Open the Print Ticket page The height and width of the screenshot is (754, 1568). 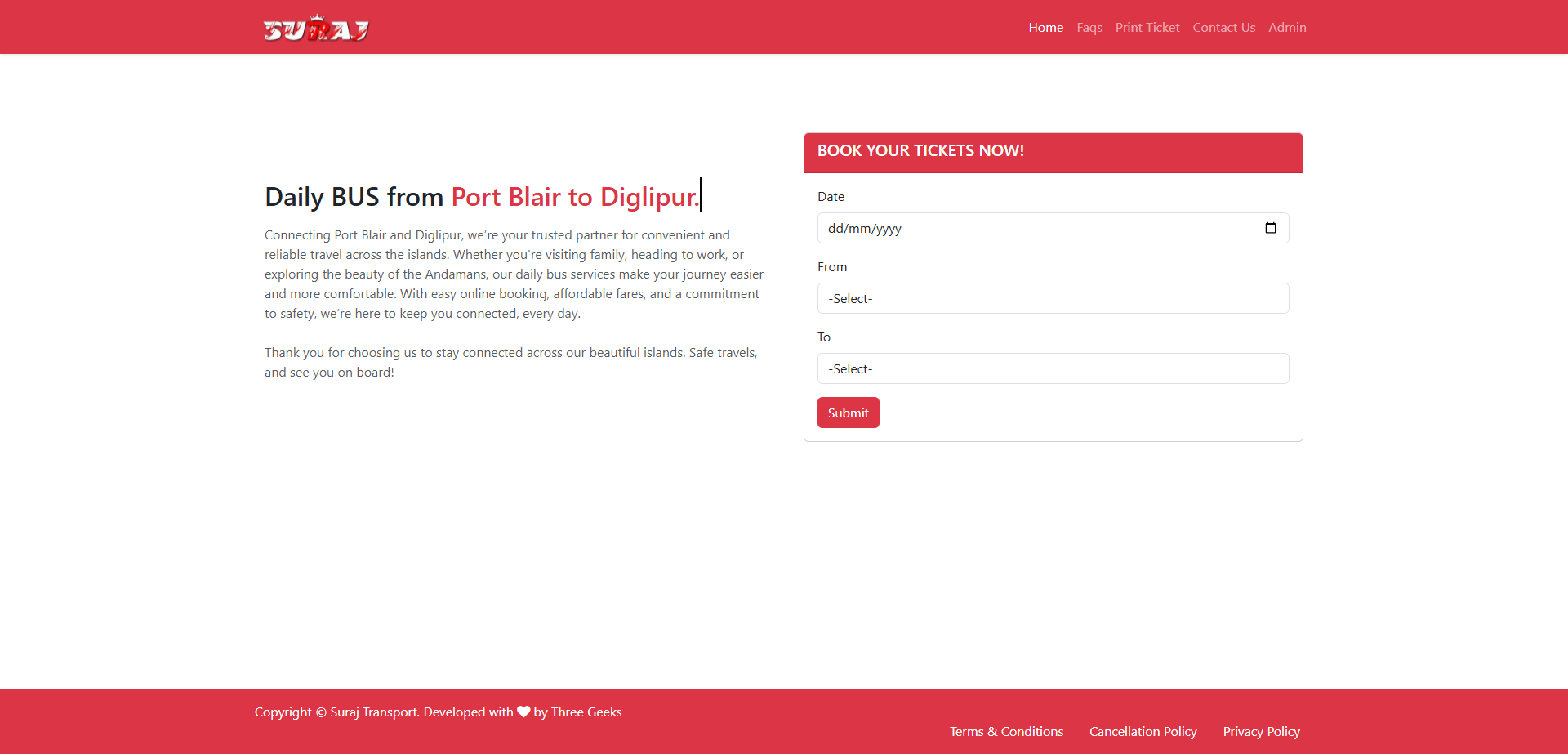1147,27
